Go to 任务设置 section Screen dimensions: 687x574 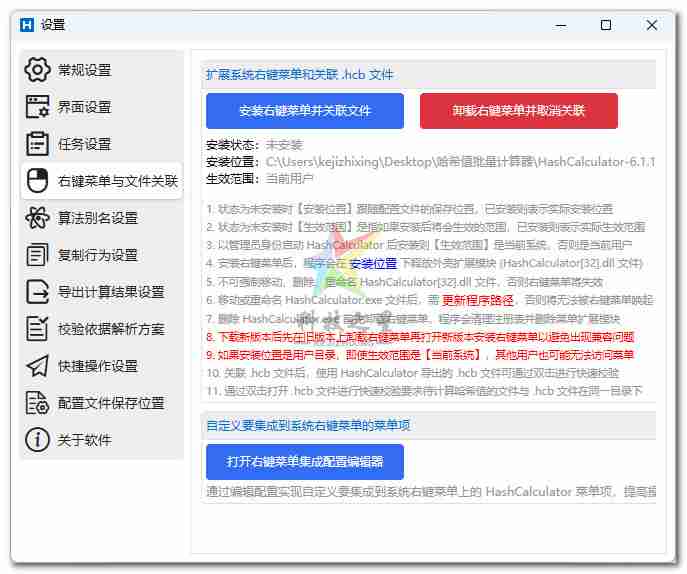(x=103, y=144)
